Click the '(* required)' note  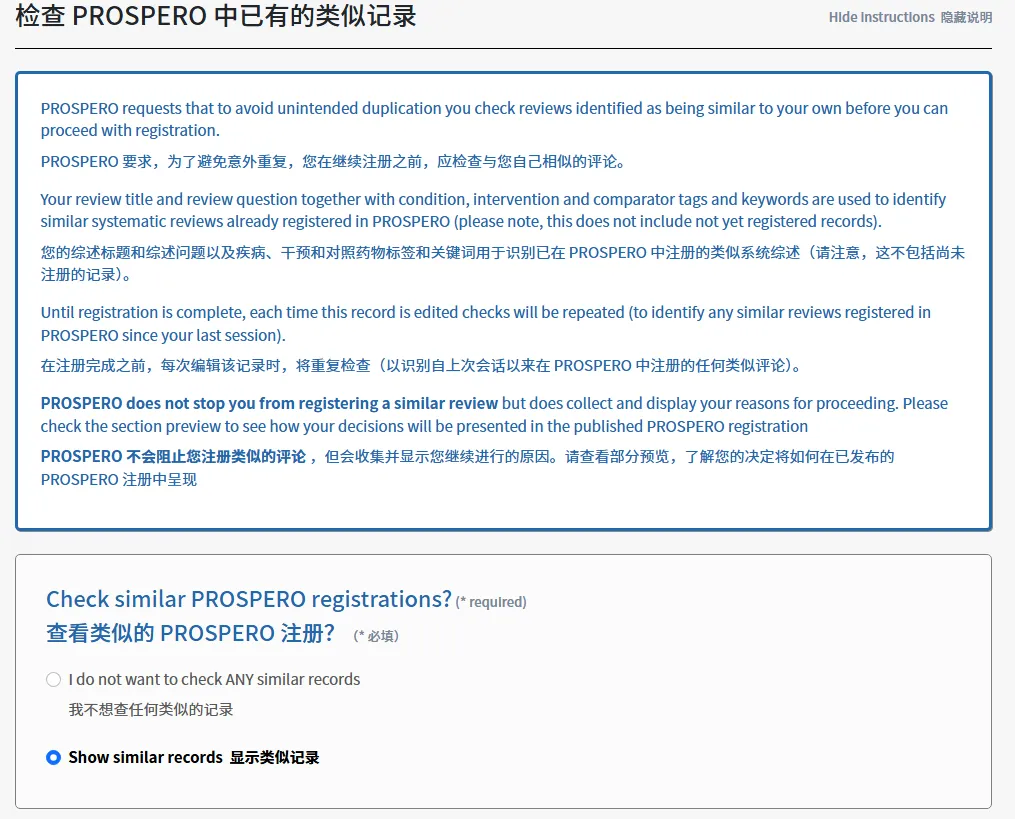coord(491,602)
